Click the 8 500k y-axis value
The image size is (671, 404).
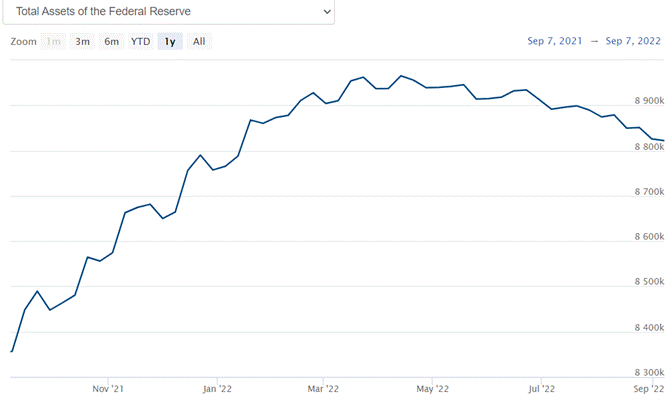click(x=649, y=282)
